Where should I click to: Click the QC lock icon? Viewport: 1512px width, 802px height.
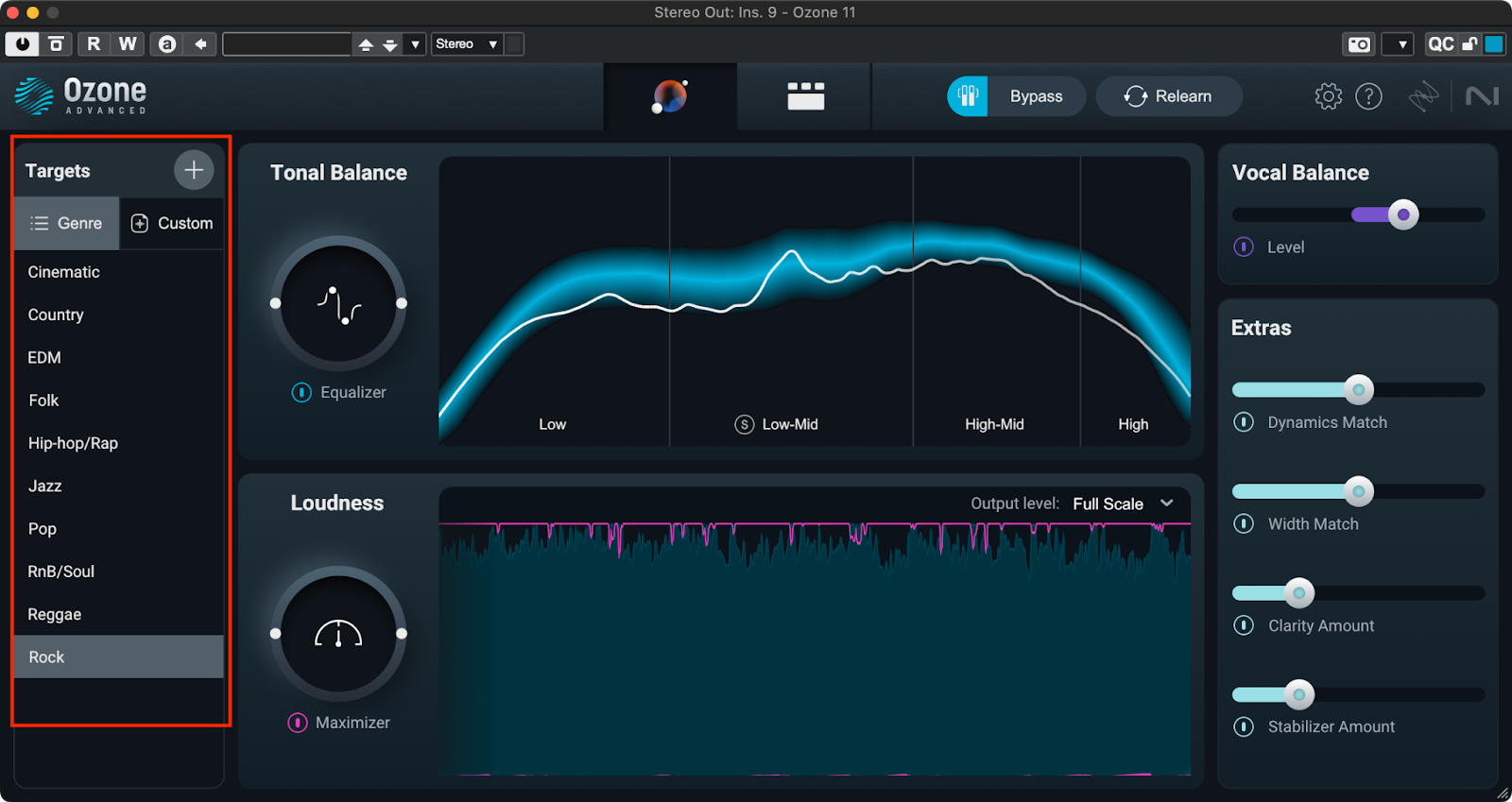coord(1469,44)
